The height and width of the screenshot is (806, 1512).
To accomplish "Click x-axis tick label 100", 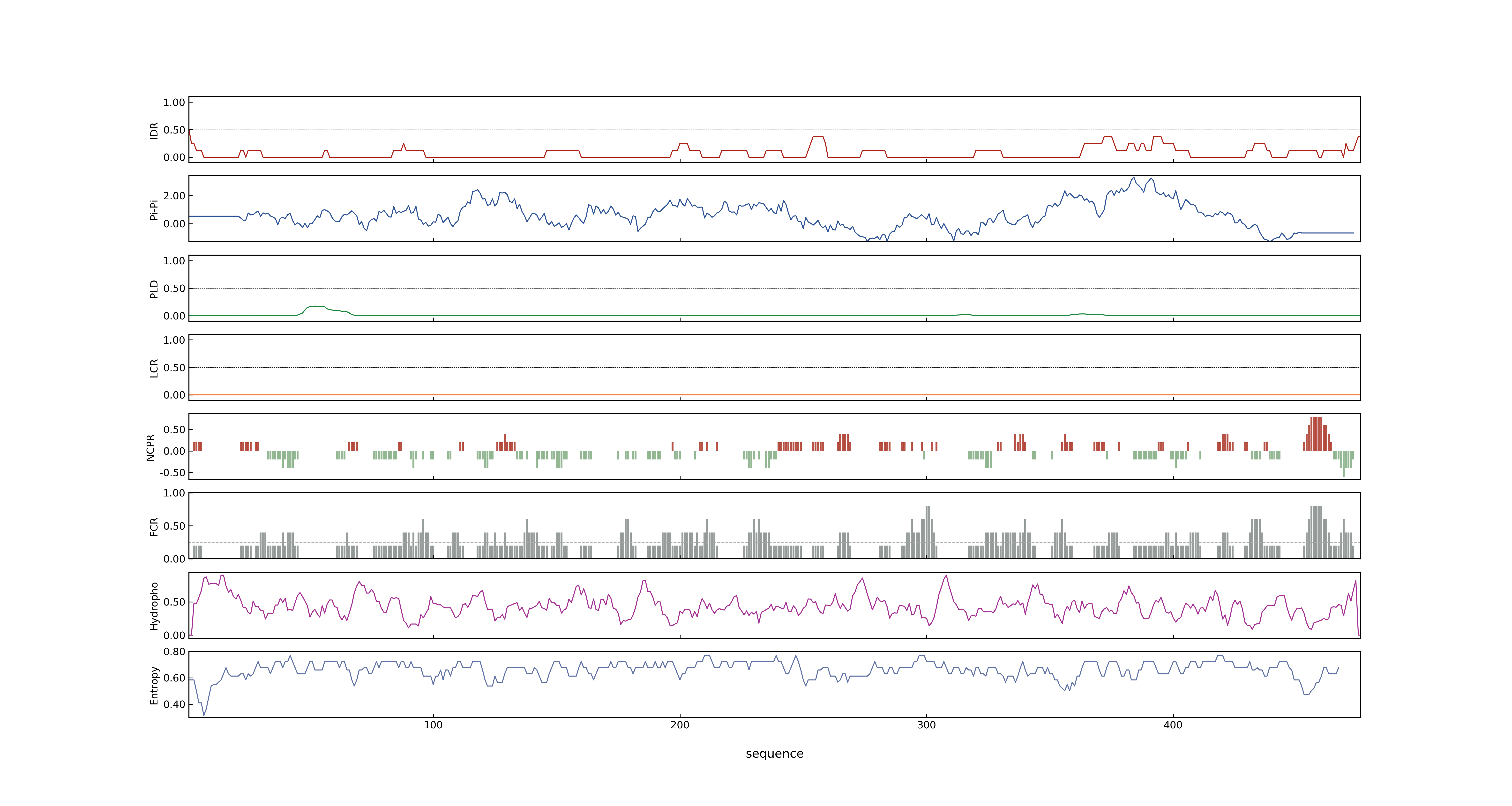I will click(x=433, y=725).
